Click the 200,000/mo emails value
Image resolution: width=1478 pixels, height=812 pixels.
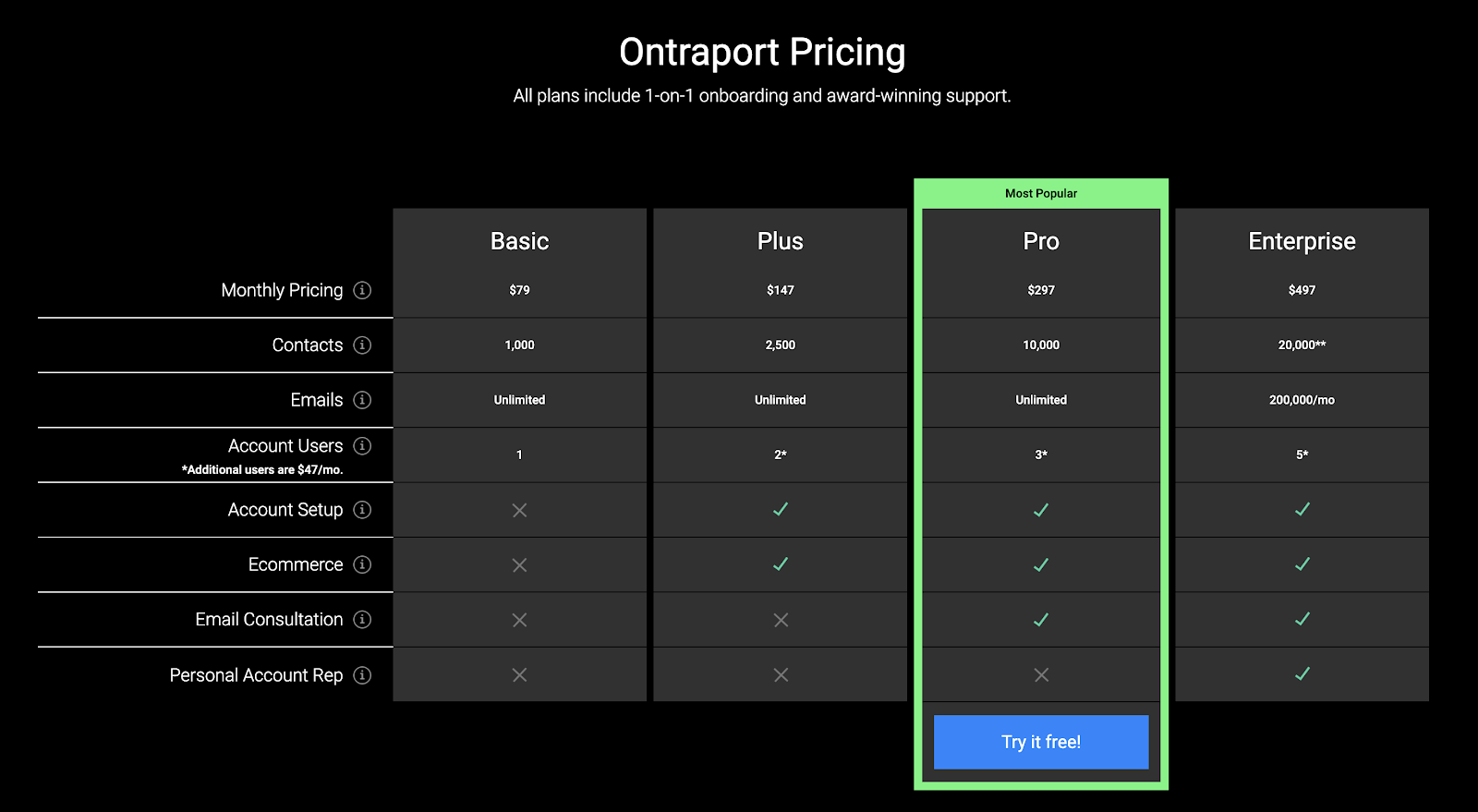tap(1302, 400)
